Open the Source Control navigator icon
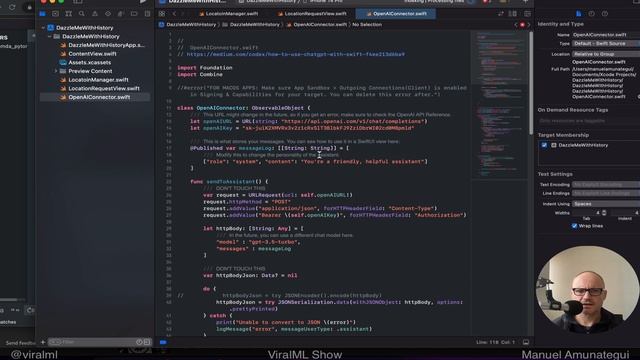 coord(56,14)
